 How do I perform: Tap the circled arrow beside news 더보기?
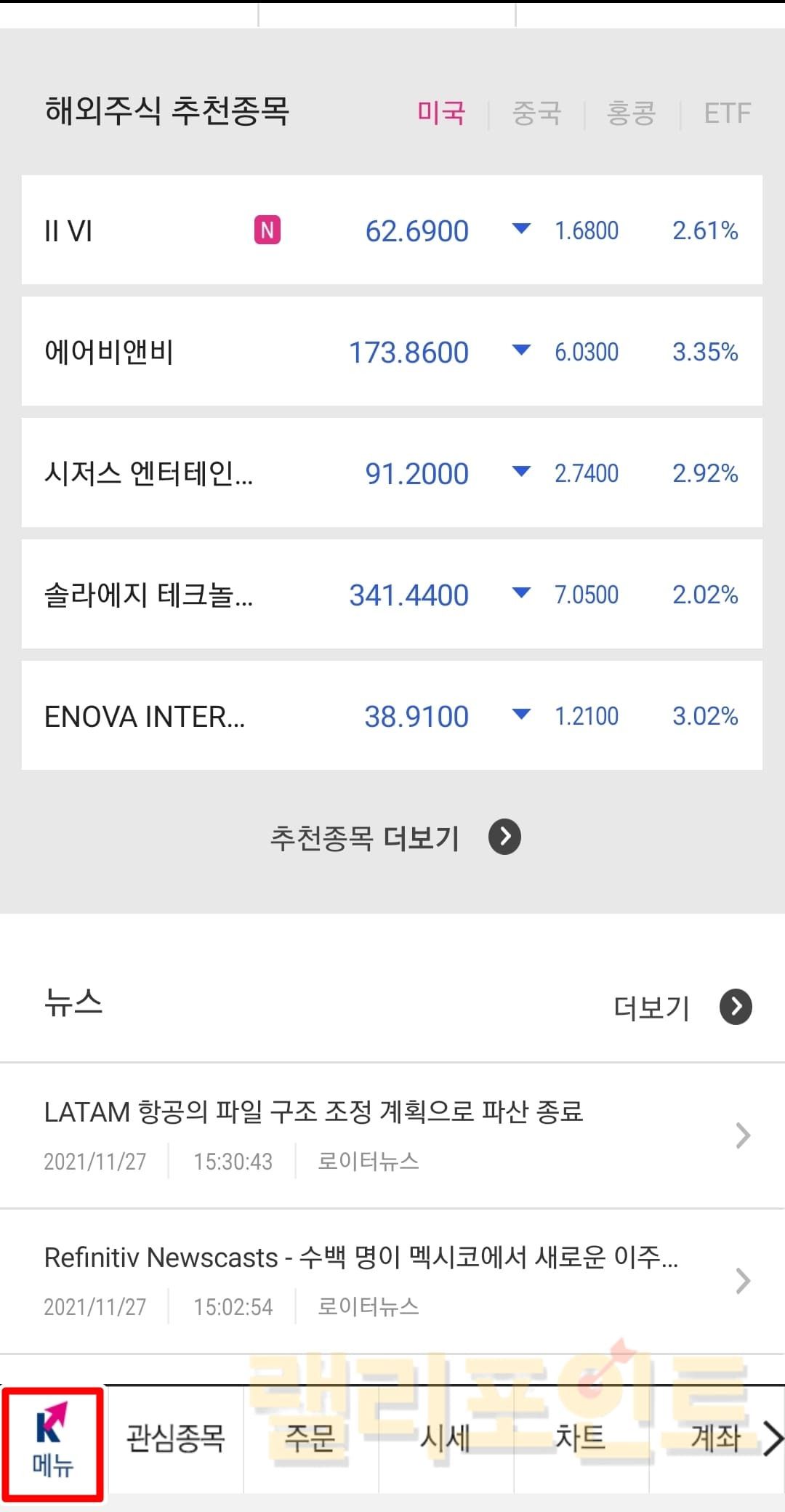coord(736,1007)
